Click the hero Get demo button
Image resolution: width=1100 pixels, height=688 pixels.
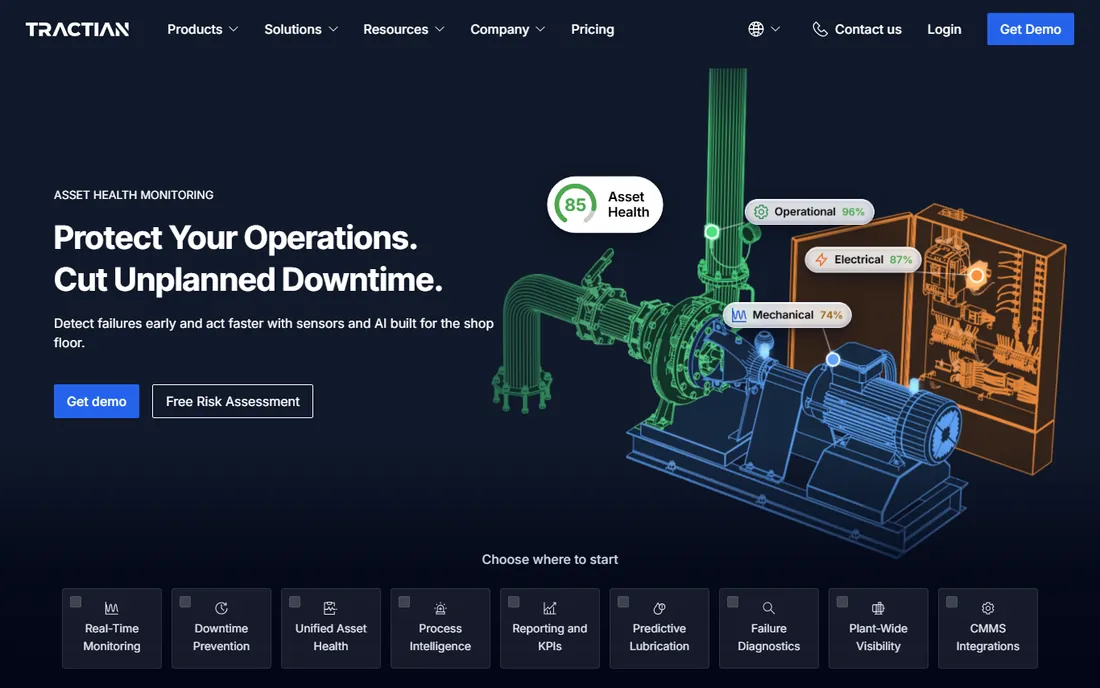point(96,401)
